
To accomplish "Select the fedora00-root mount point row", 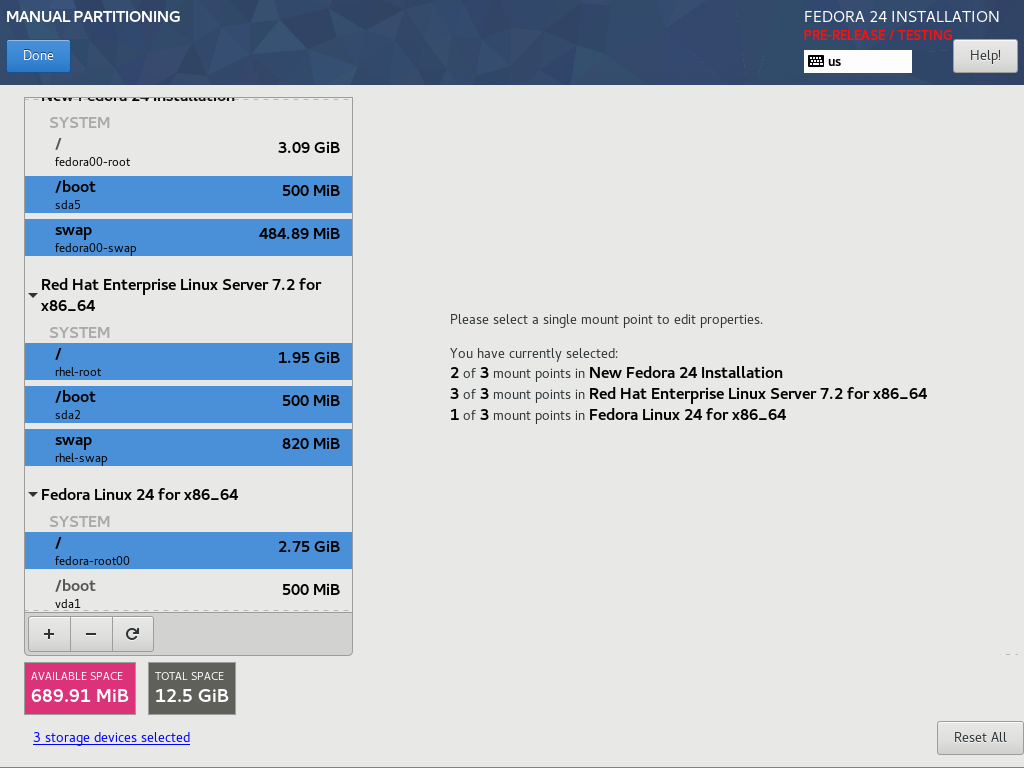I will point(188,152).
